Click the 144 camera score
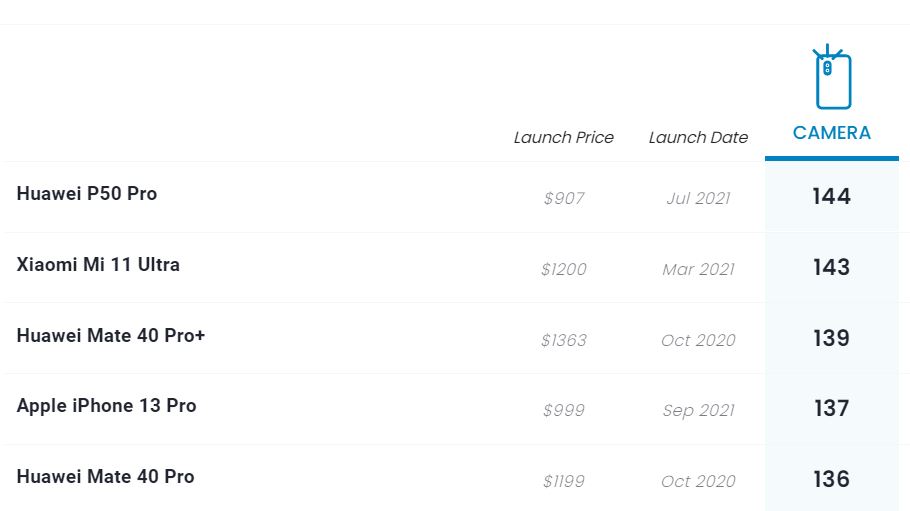910x511 pixels. click(832, 196)
